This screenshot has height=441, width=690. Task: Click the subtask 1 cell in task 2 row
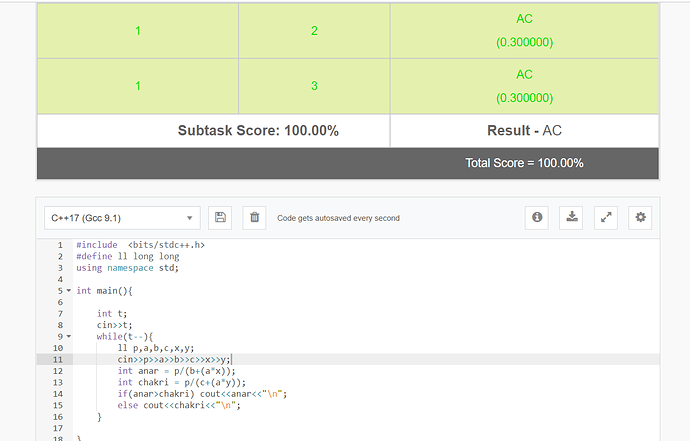[138, 30]
